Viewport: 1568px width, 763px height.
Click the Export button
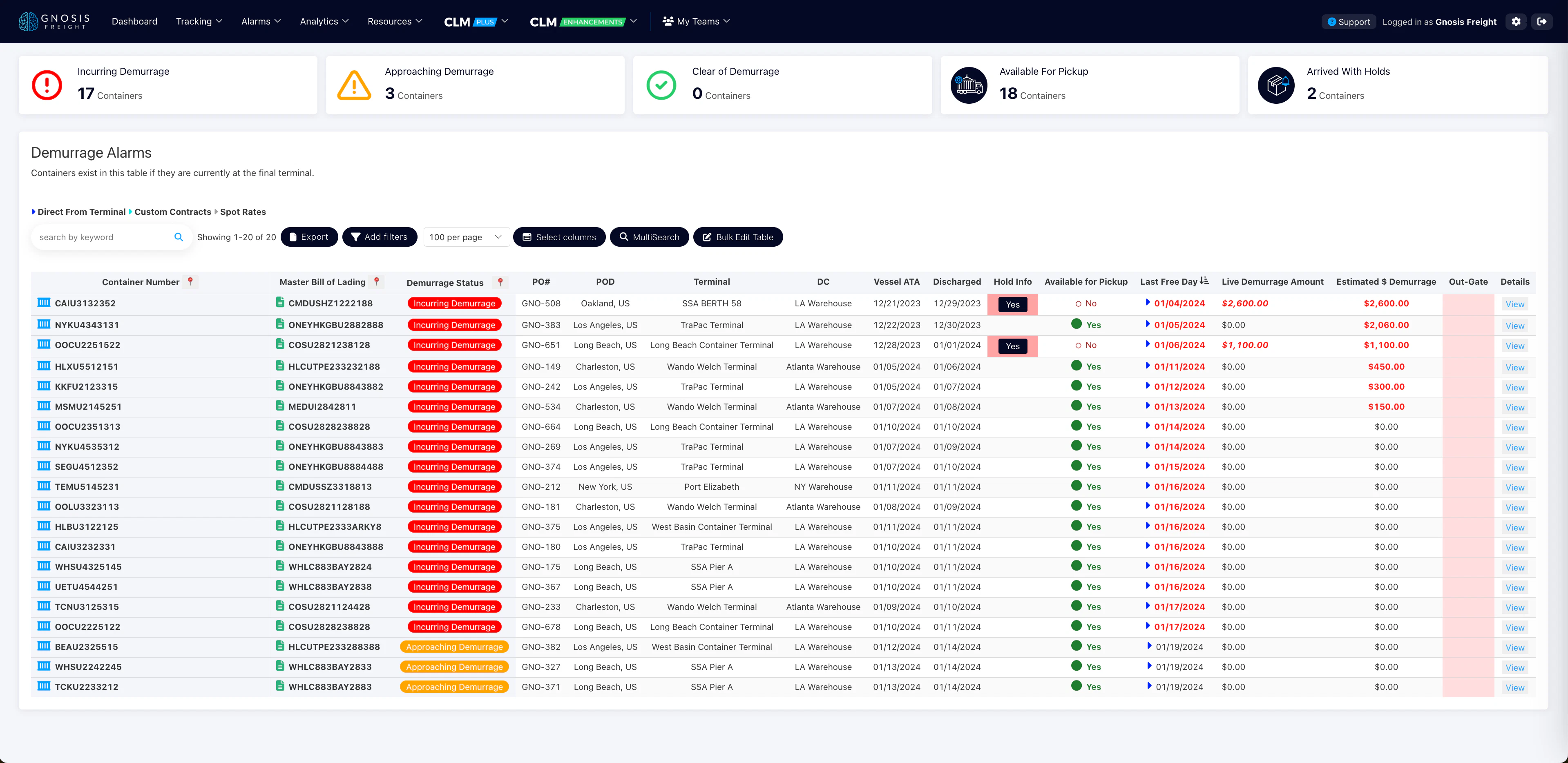pyautogui.click(x=309, y=236)
